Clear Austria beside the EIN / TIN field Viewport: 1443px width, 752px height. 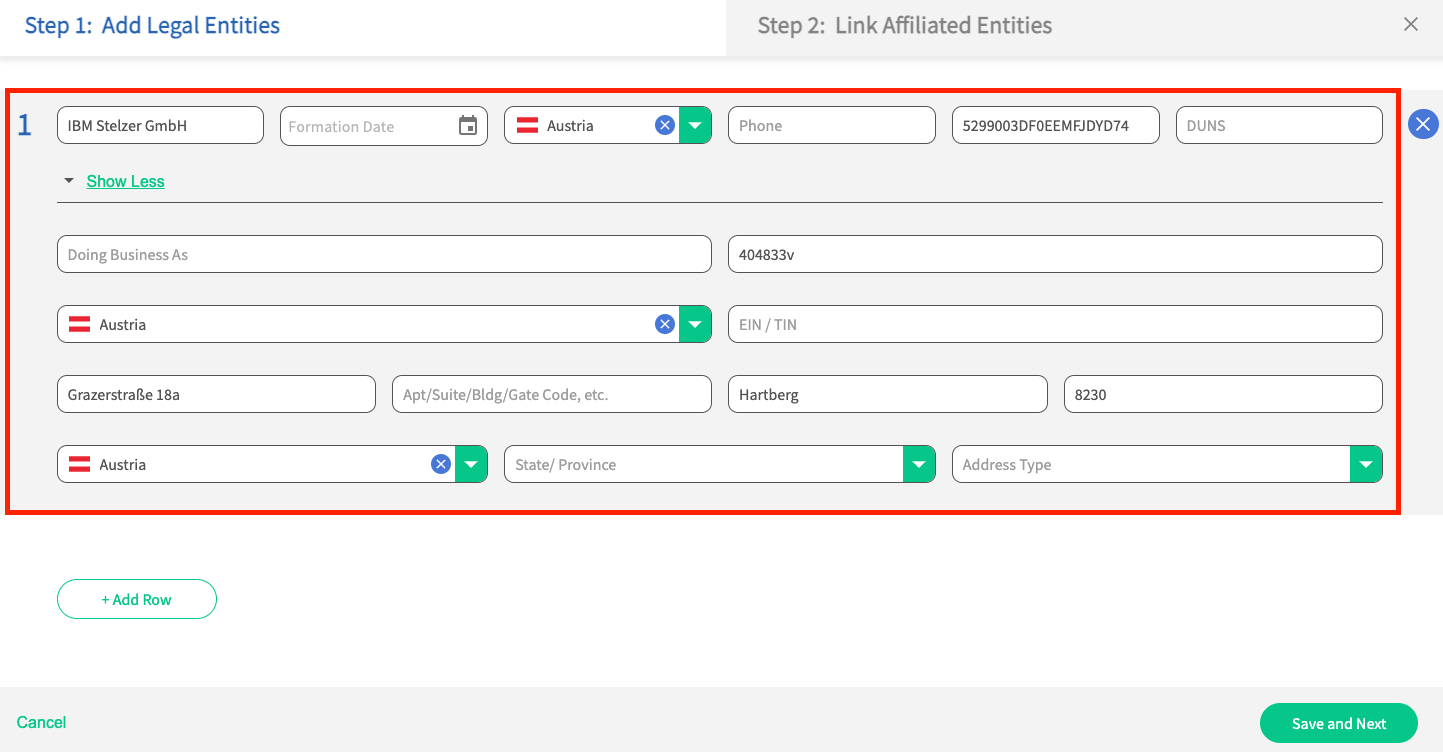(665, 324)
